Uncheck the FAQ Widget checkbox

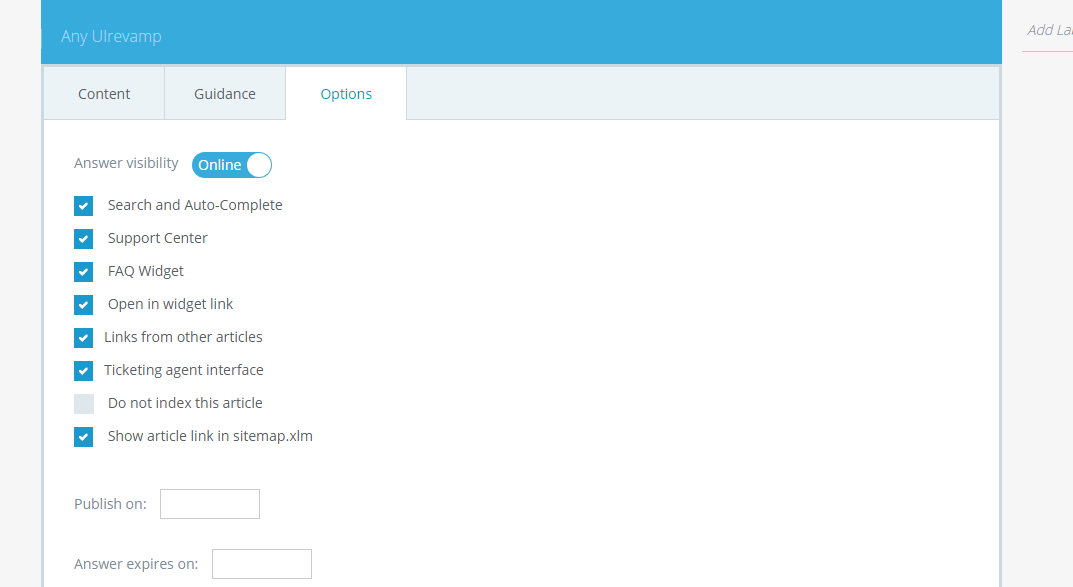coord(83,272)
